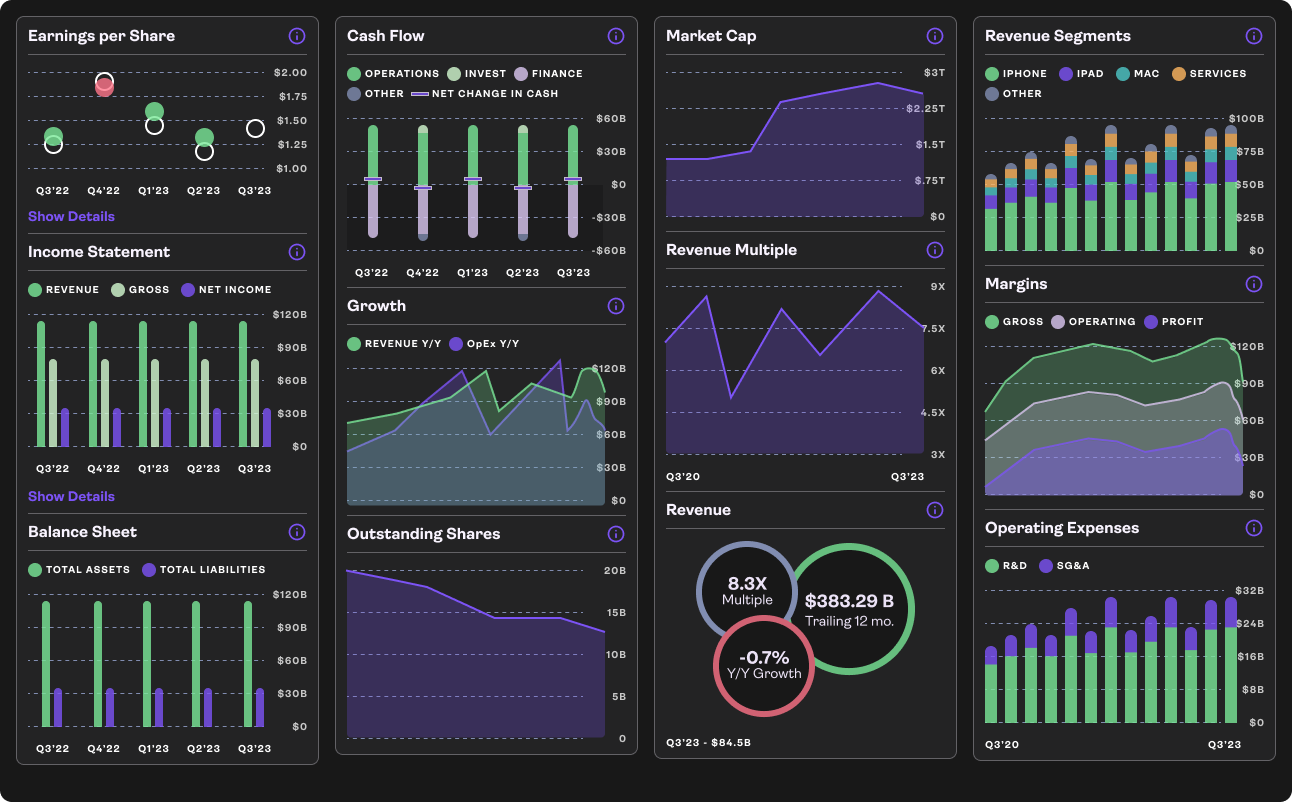Click the pink Q4'22 earnings data point
Viewport: 1292px width, 802px height.
pyautogui.click(x=104, y=88)
